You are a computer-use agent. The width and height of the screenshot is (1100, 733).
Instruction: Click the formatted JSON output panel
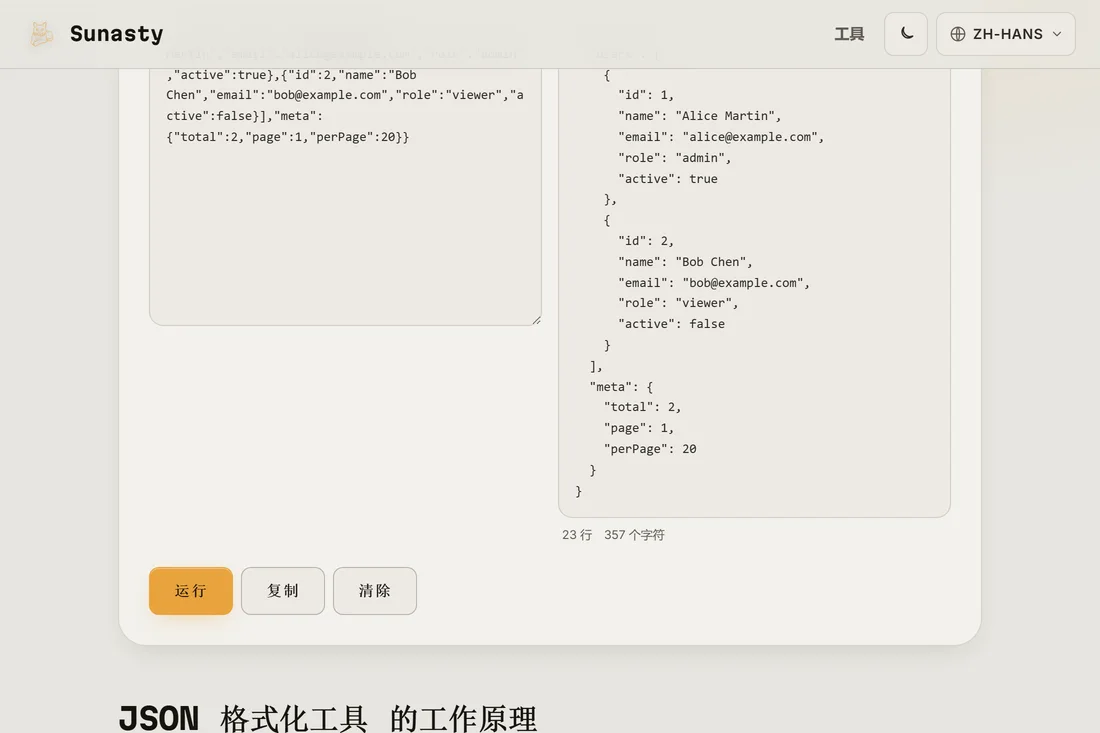coord(754,292)
